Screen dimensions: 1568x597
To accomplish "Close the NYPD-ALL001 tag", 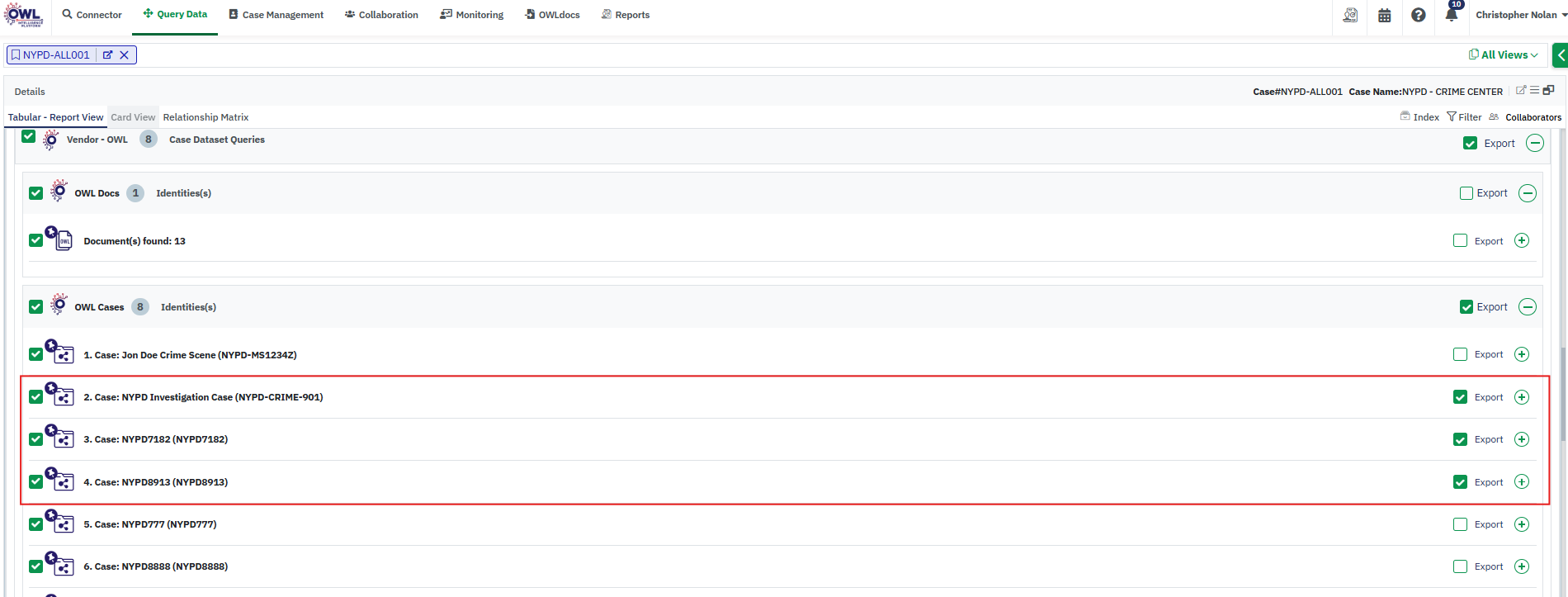I will pos(125,55).
